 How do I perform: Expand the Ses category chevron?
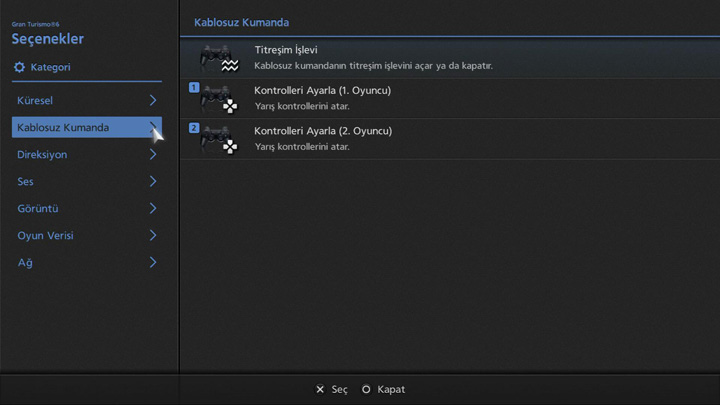pyautogui.click(x=153, y=182)
